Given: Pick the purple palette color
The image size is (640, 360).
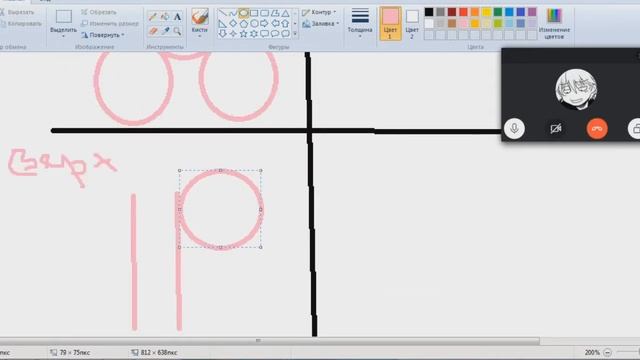Looking at the screenshot, I should point(532,12).
